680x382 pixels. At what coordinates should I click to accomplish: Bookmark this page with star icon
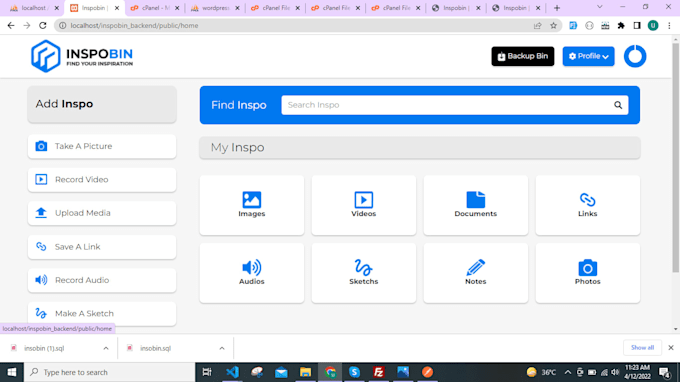553,26
